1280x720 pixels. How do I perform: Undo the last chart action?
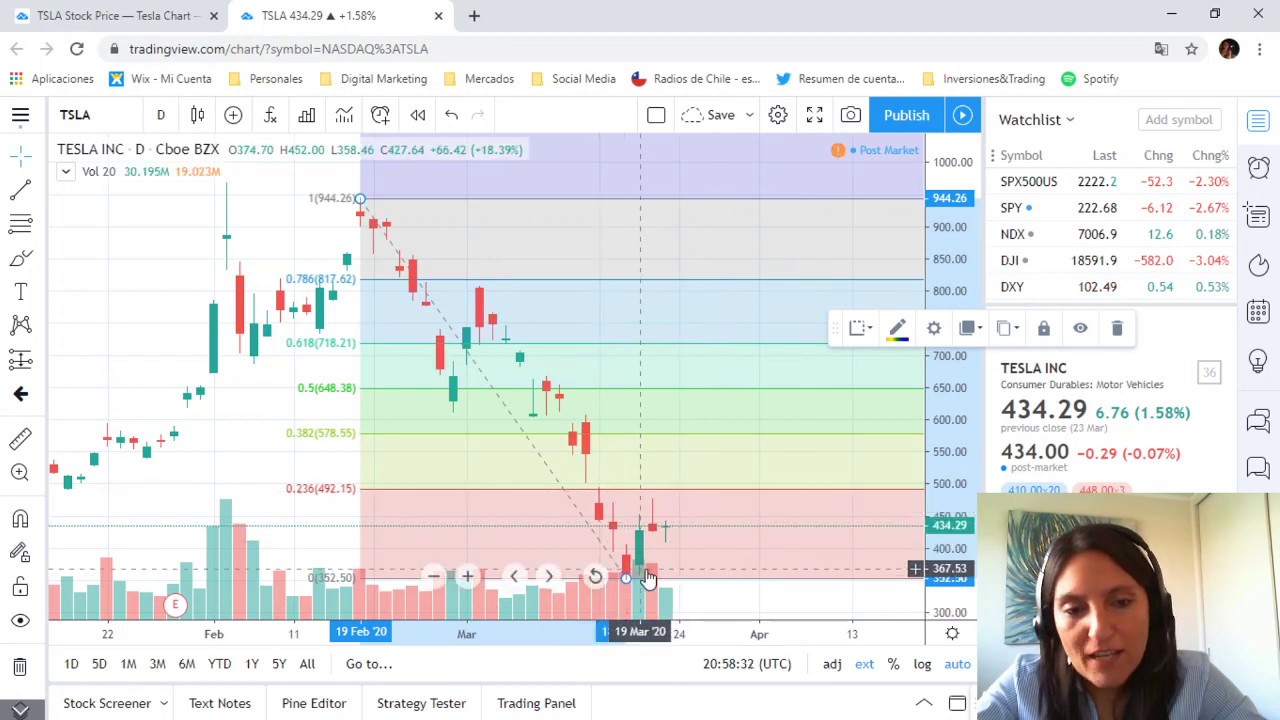(x=451, y=115)
